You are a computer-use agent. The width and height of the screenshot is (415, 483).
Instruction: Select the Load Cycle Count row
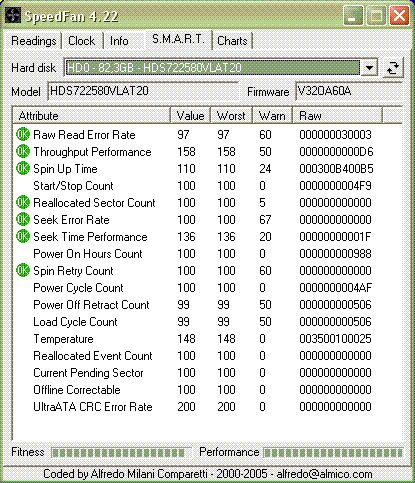tap(207, 322)
